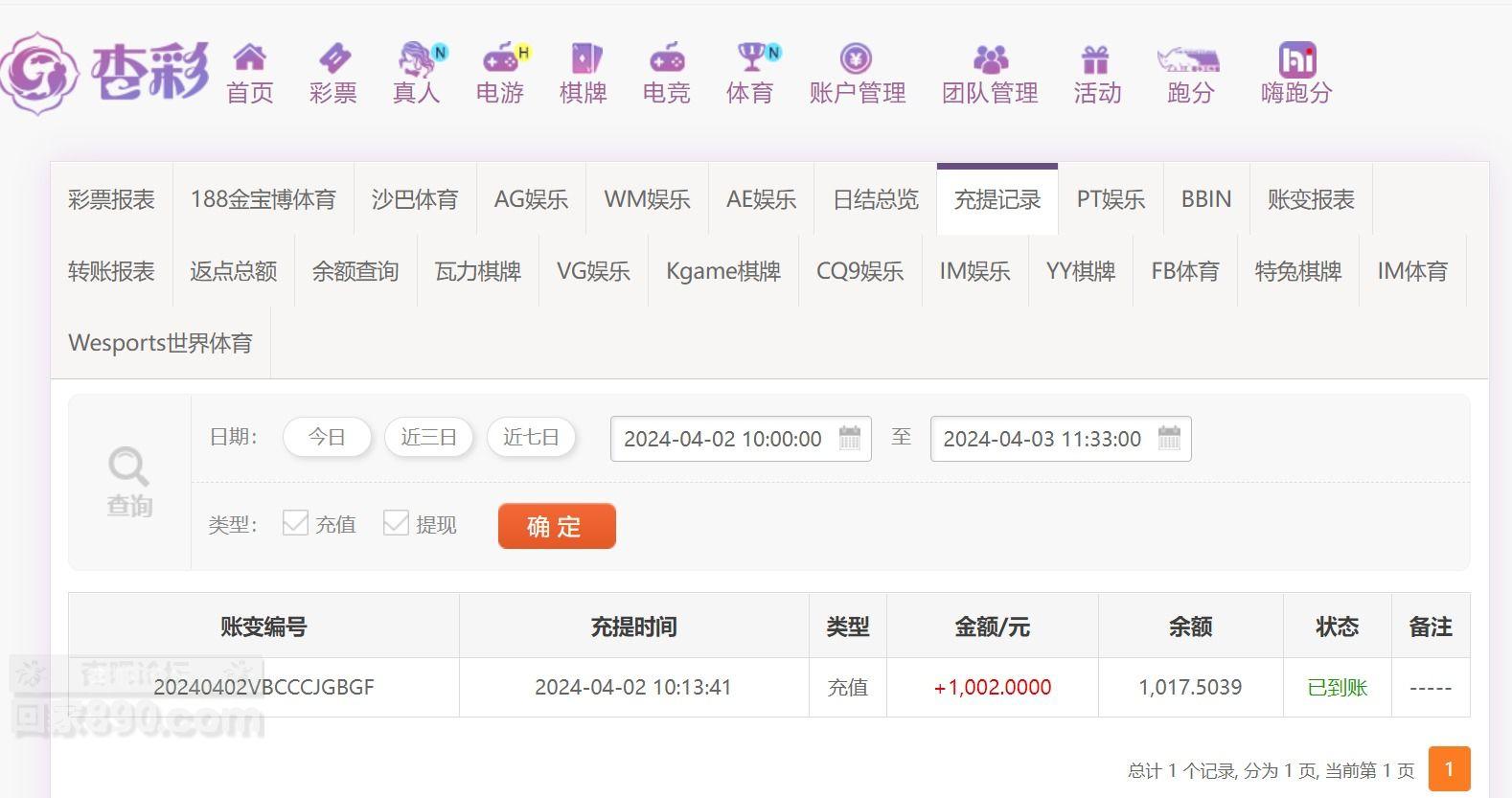Select the 余额查询 tab

355,271
